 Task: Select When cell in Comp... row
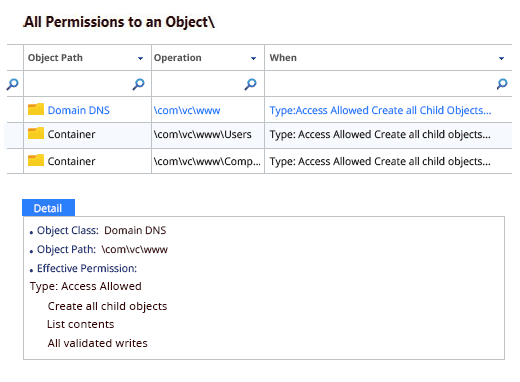[388, 161]
